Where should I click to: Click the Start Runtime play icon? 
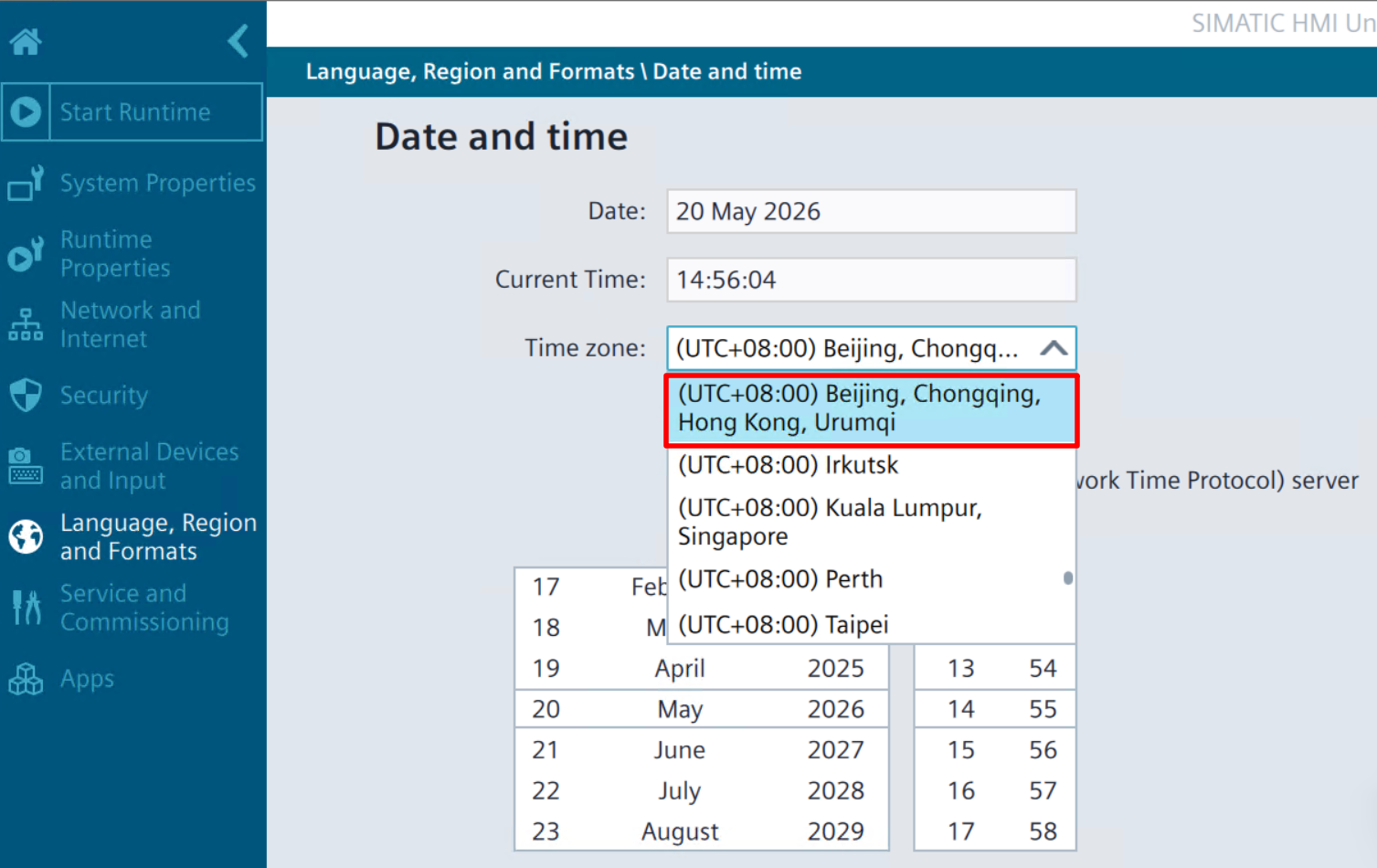(x=26, y=111)
